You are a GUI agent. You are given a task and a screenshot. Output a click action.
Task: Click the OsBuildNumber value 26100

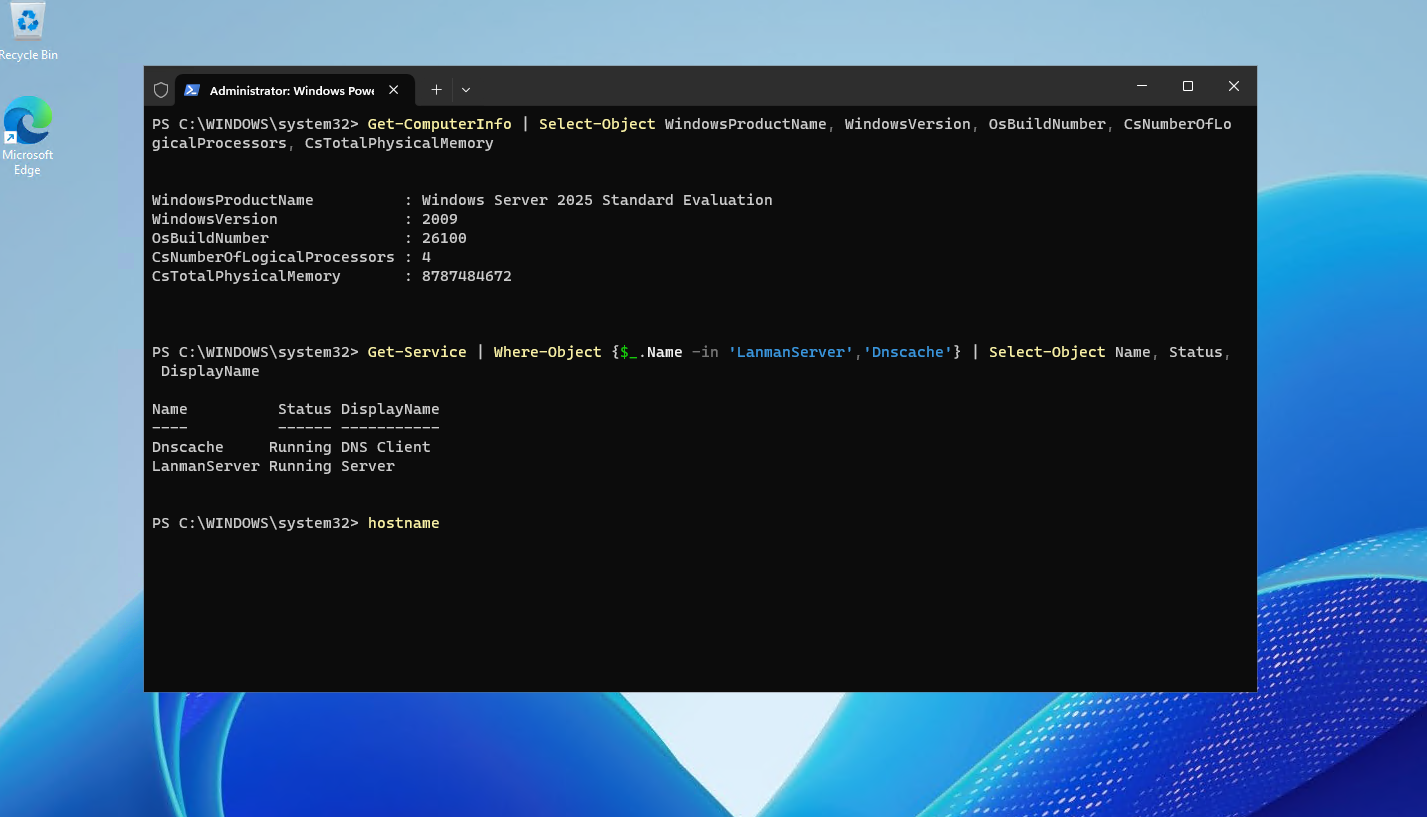[444, 238]
